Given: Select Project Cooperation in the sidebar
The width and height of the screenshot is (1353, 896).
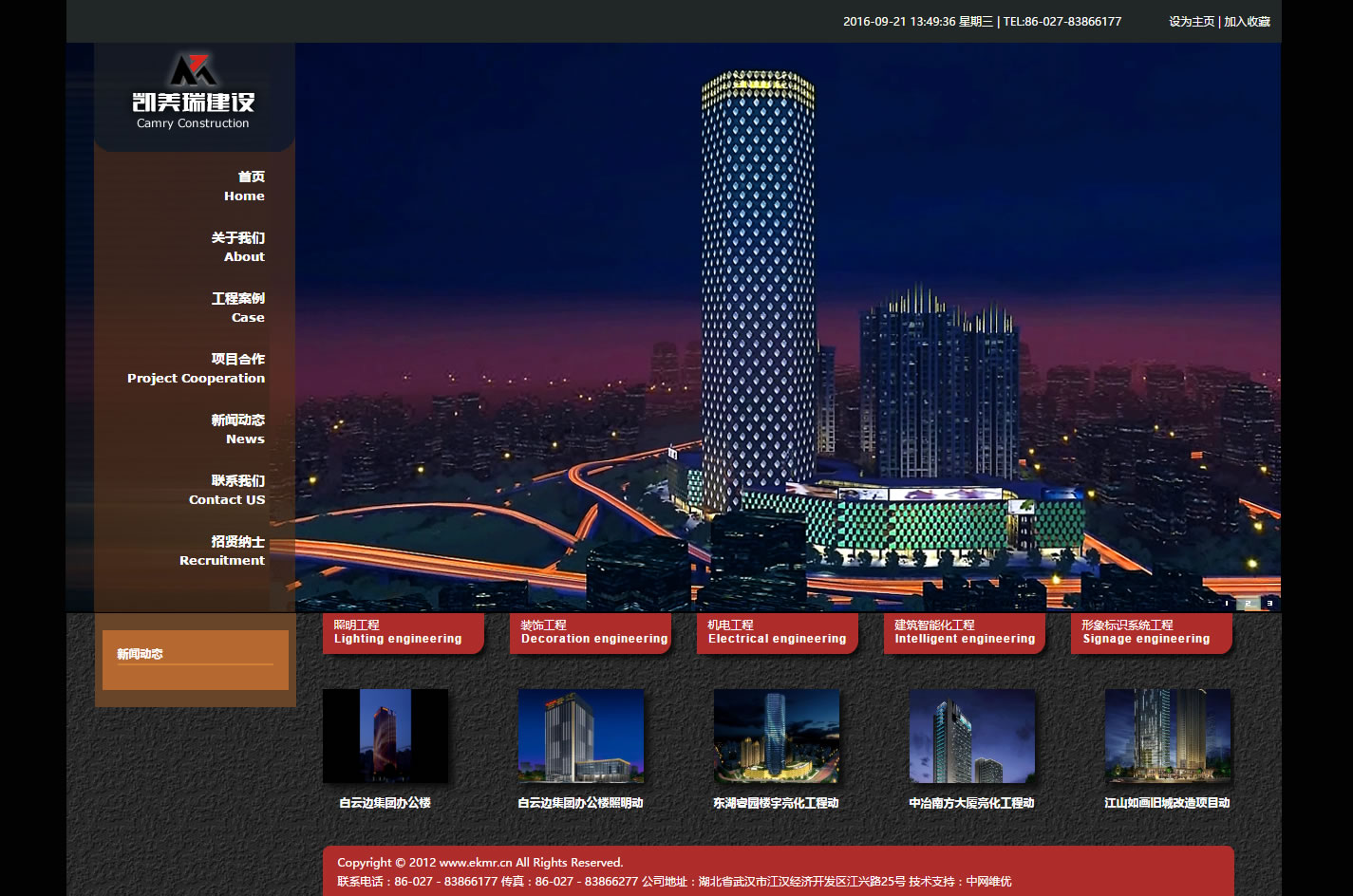Looking at the screenshot, I should (197, 368).
